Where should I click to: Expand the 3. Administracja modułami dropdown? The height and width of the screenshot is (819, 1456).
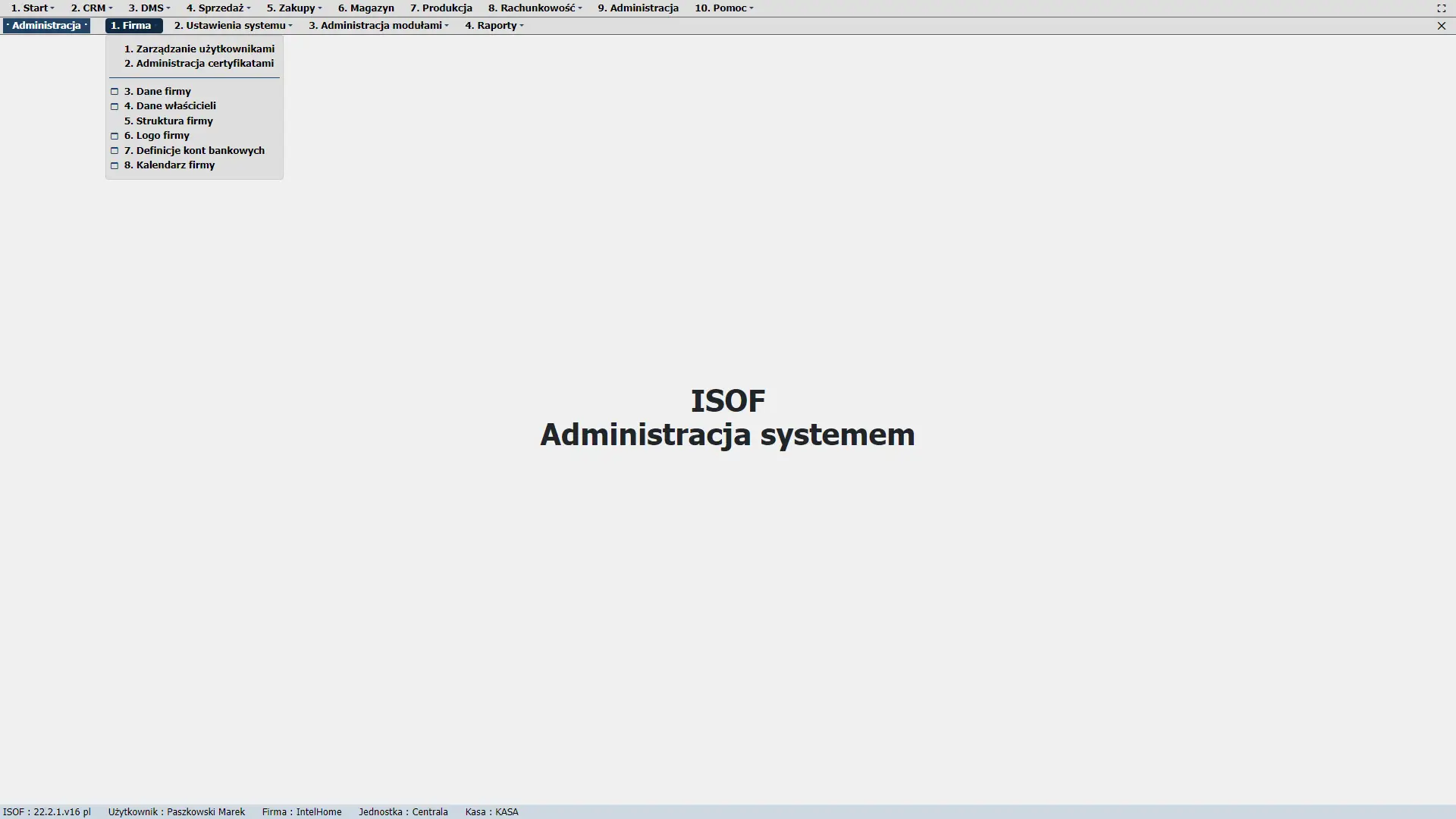pyautogui.click(x=378, y=26)
